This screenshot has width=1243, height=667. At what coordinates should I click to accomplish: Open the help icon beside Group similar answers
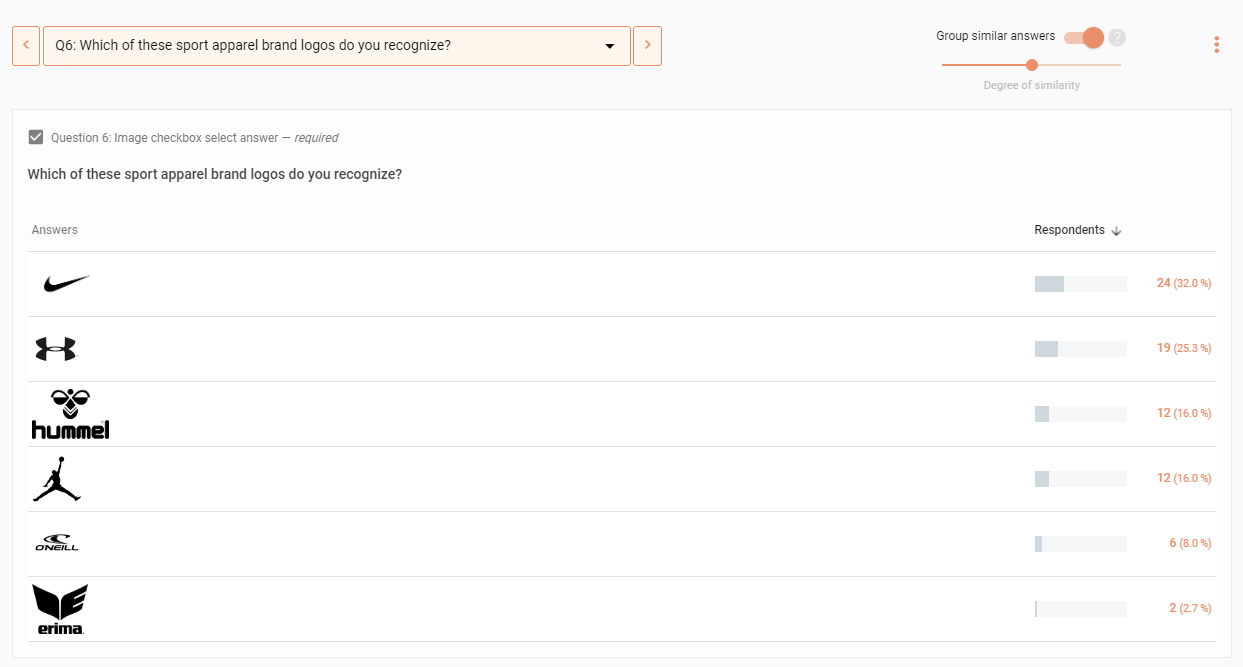1117,37
